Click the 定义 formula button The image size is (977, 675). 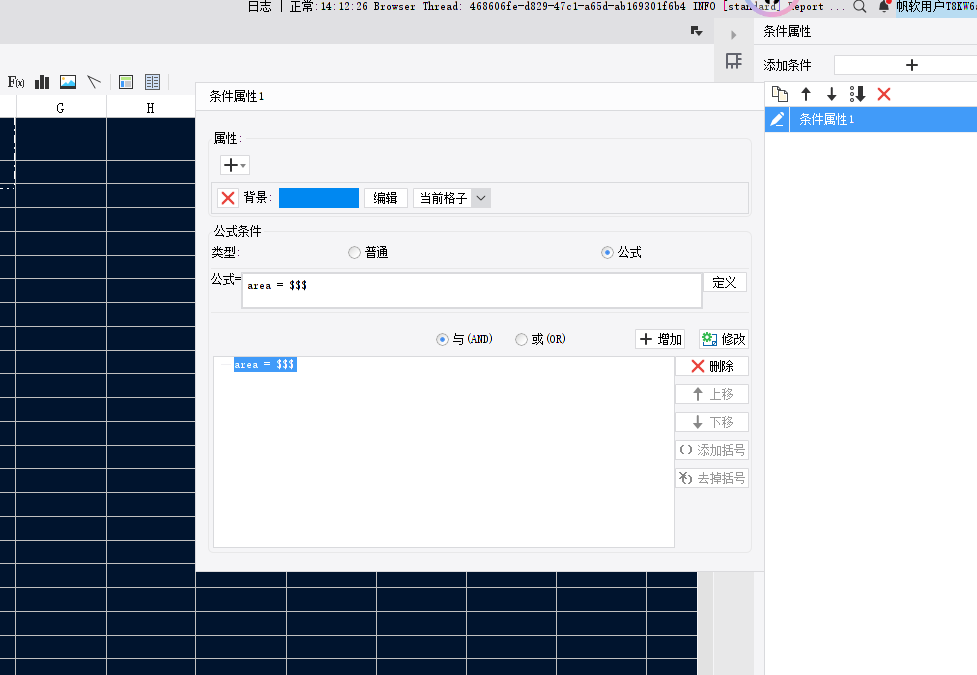724,283
